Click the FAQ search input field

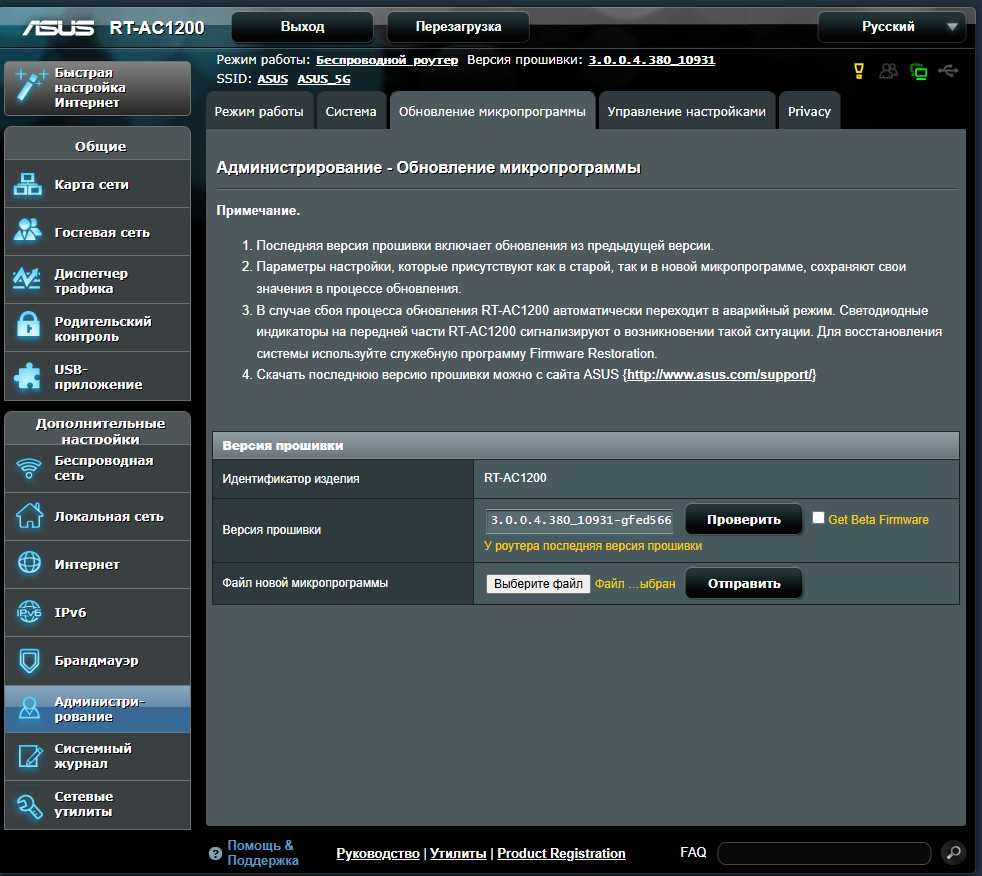click(x=824, y=853)
